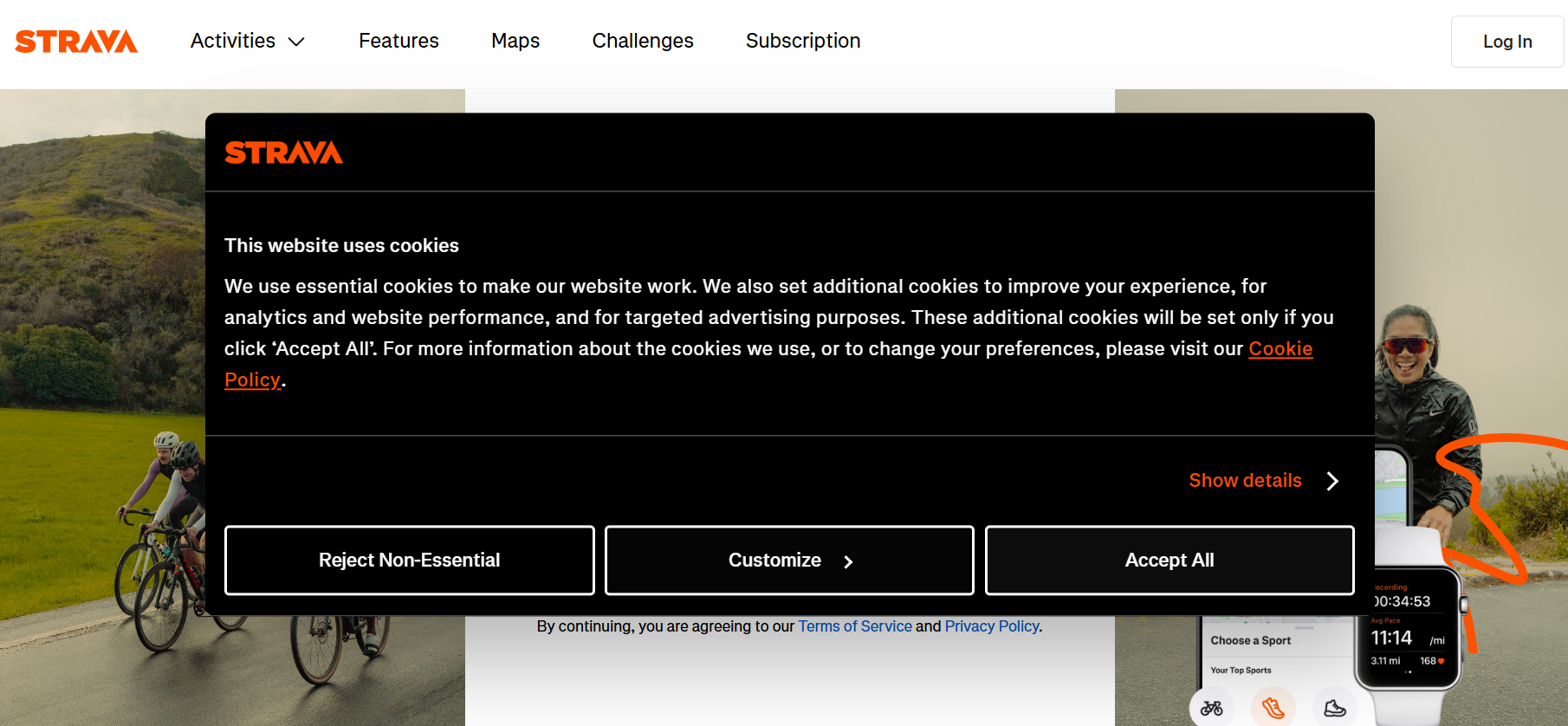
Task: Go to the Maps section
Action: (x=515, y=41)
